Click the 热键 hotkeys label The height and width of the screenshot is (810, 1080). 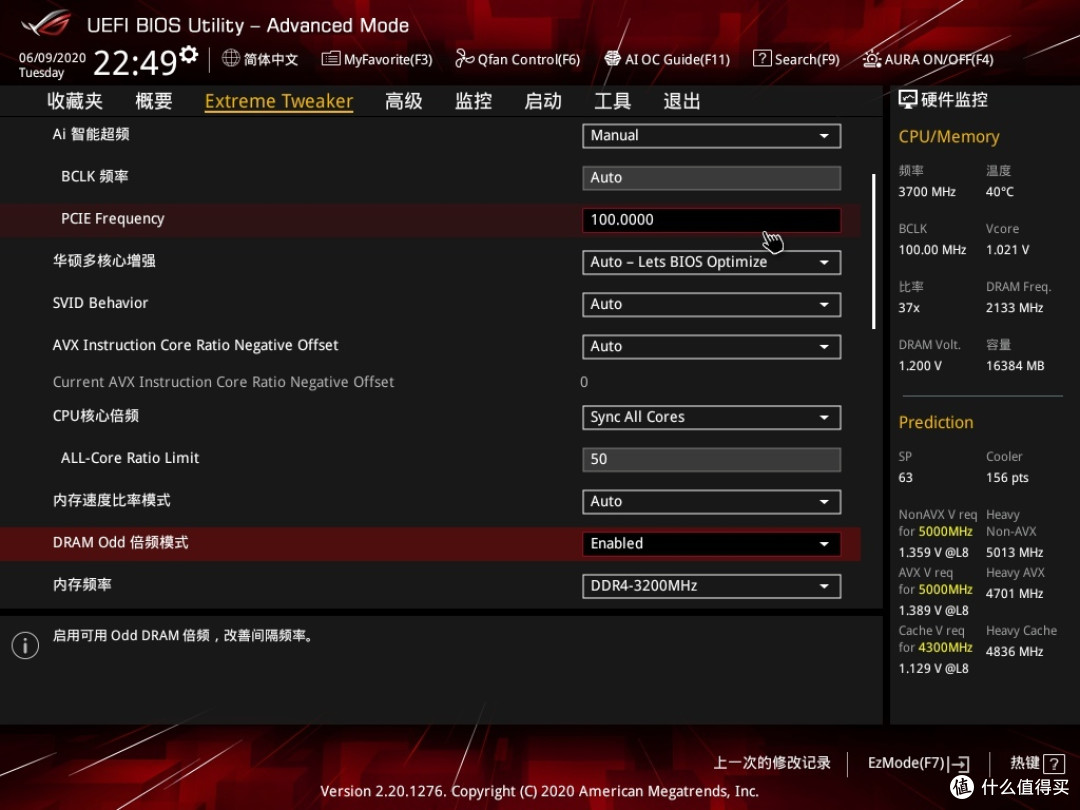pos(1024,762)
